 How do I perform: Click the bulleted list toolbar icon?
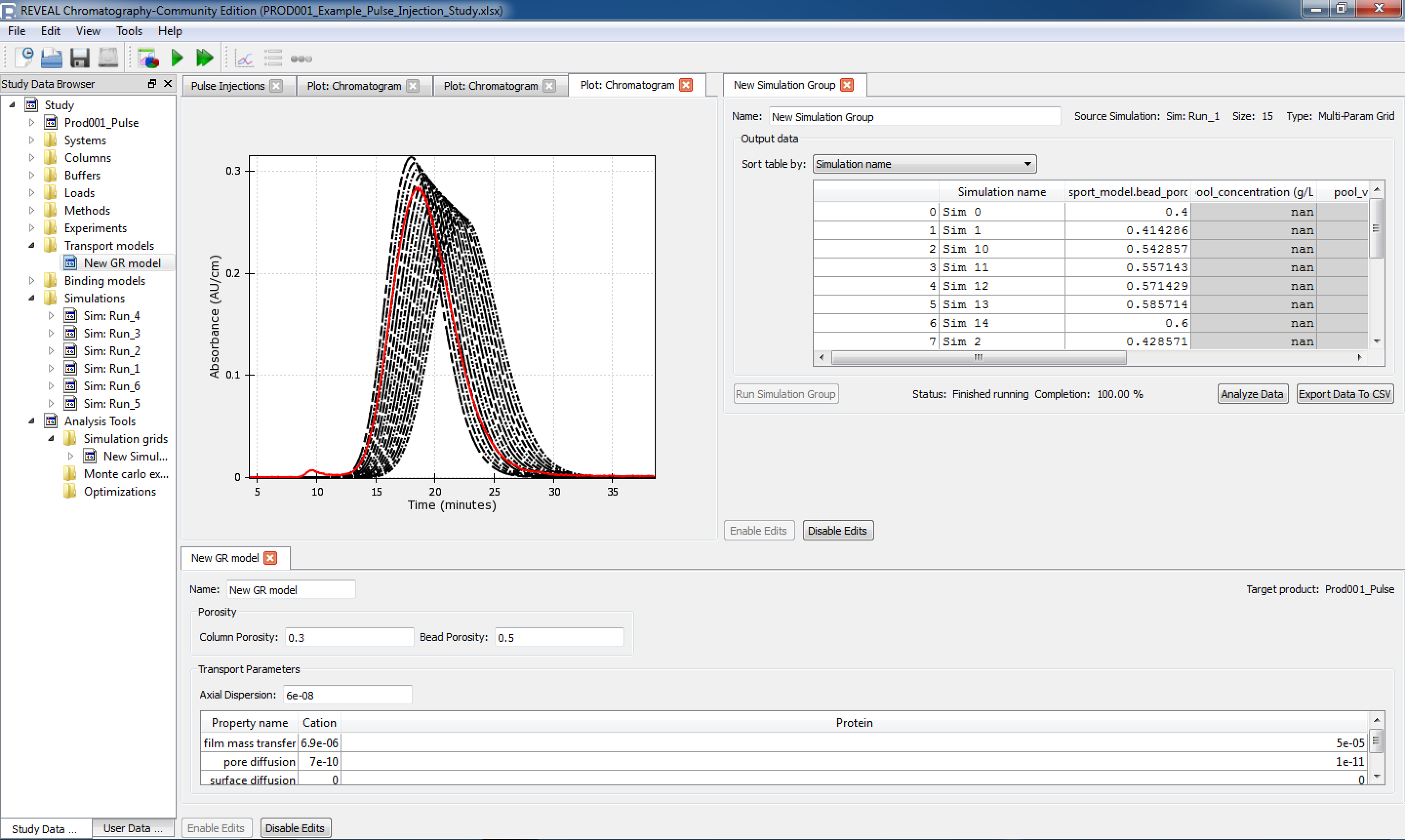pos(273,59)
